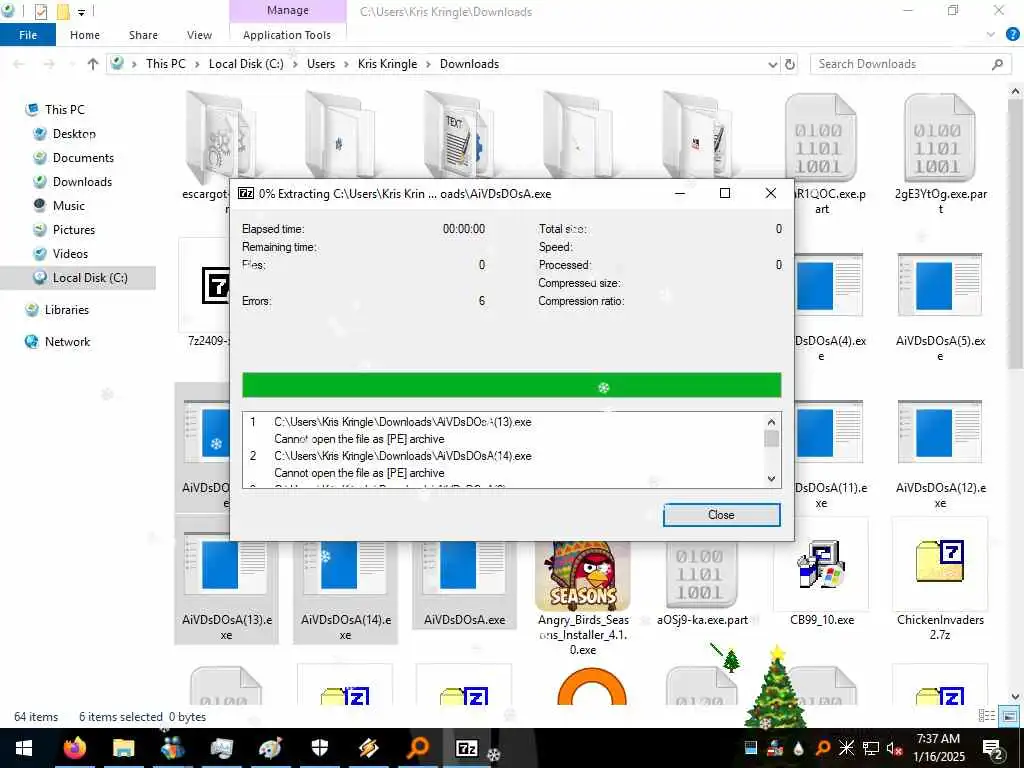This screenshot has height=768, width=1024.
Task: Select the AiVDsDOsA(12).exe file icon
Action: click(x=940, y=431)
